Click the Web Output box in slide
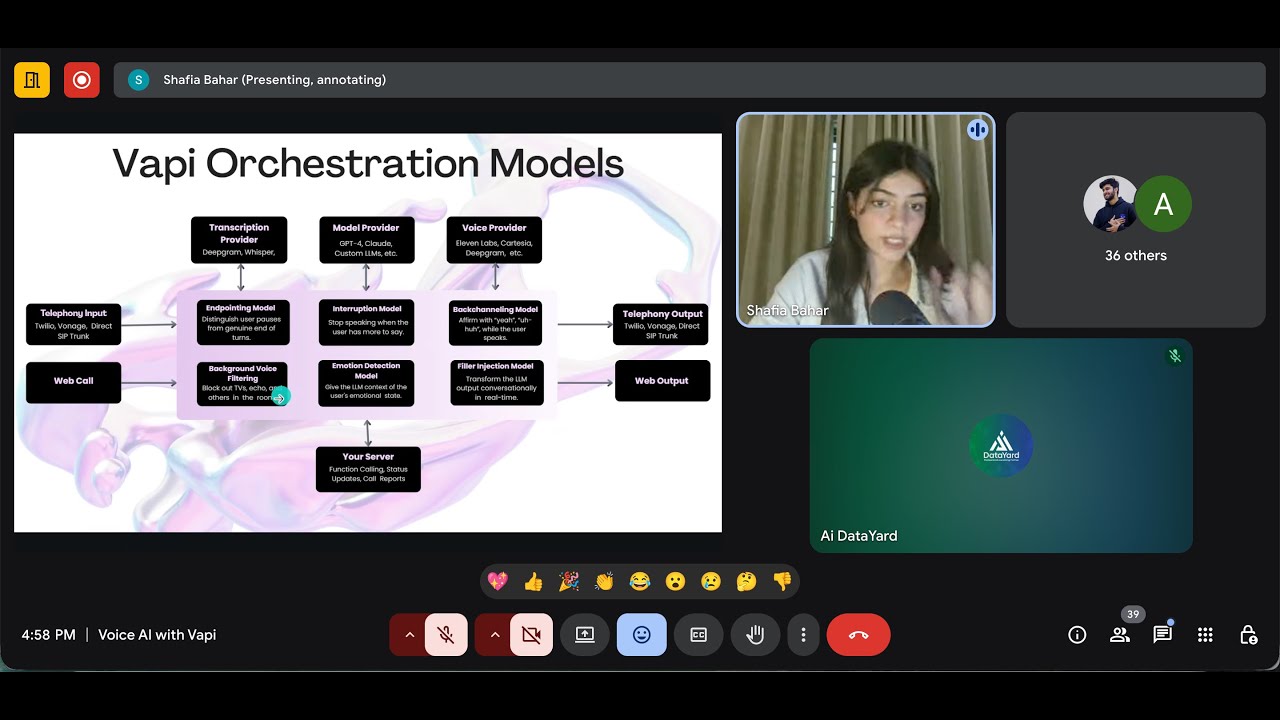Screen dimensions: 1280x720 [662, 381]
